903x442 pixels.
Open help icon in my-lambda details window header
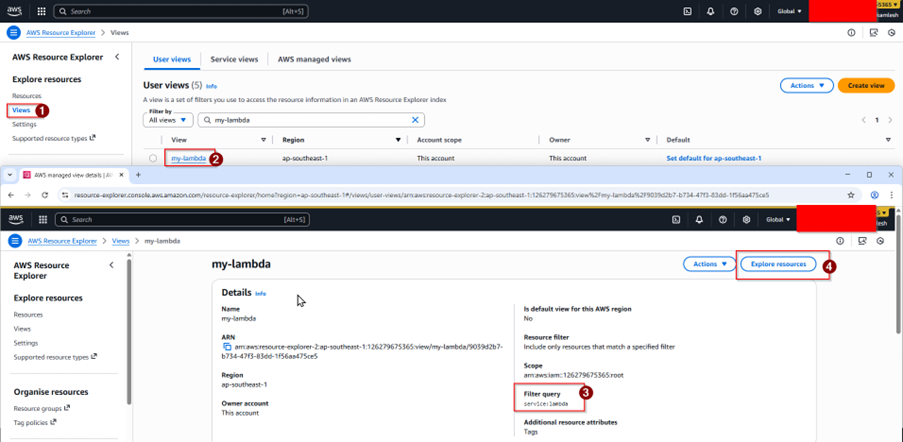[x=723, y=219]
